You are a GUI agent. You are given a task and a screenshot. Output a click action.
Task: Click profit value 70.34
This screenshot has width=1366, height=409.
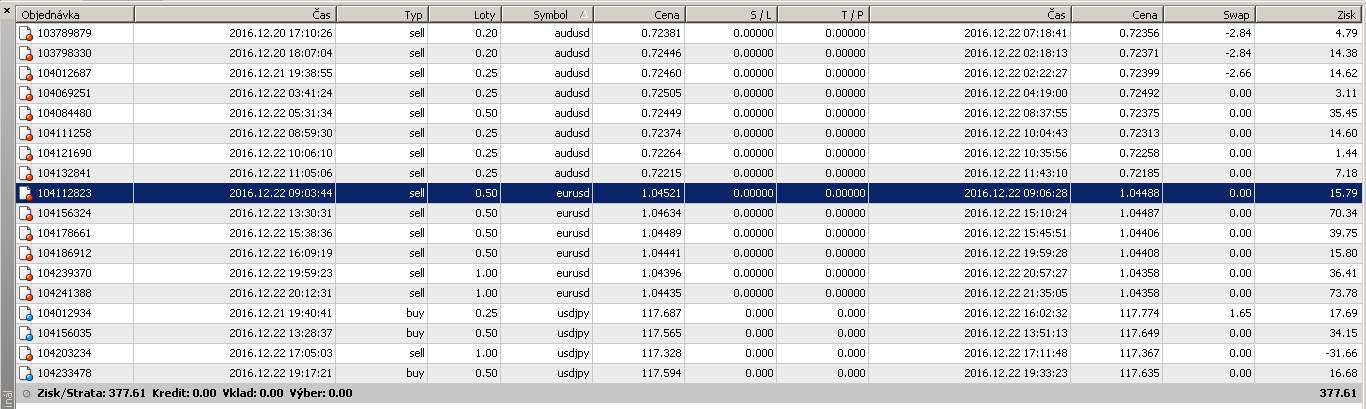(x=1342, y=213)
